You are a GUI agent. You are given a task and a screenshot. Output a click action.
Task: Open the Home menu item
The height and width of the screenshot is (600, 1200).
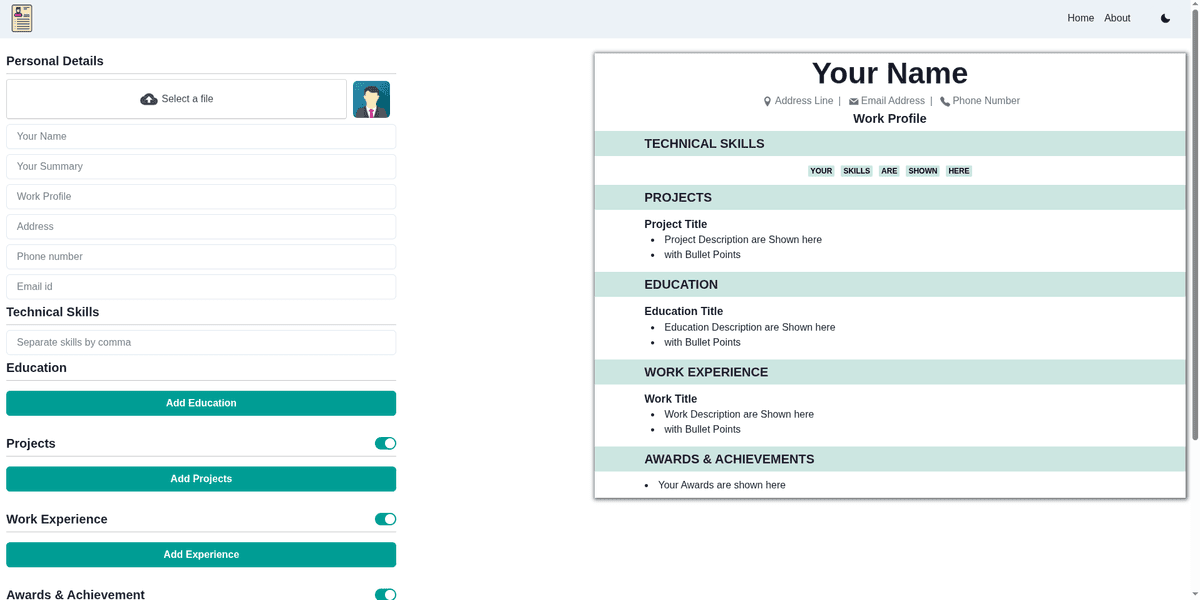(1080, 18)
